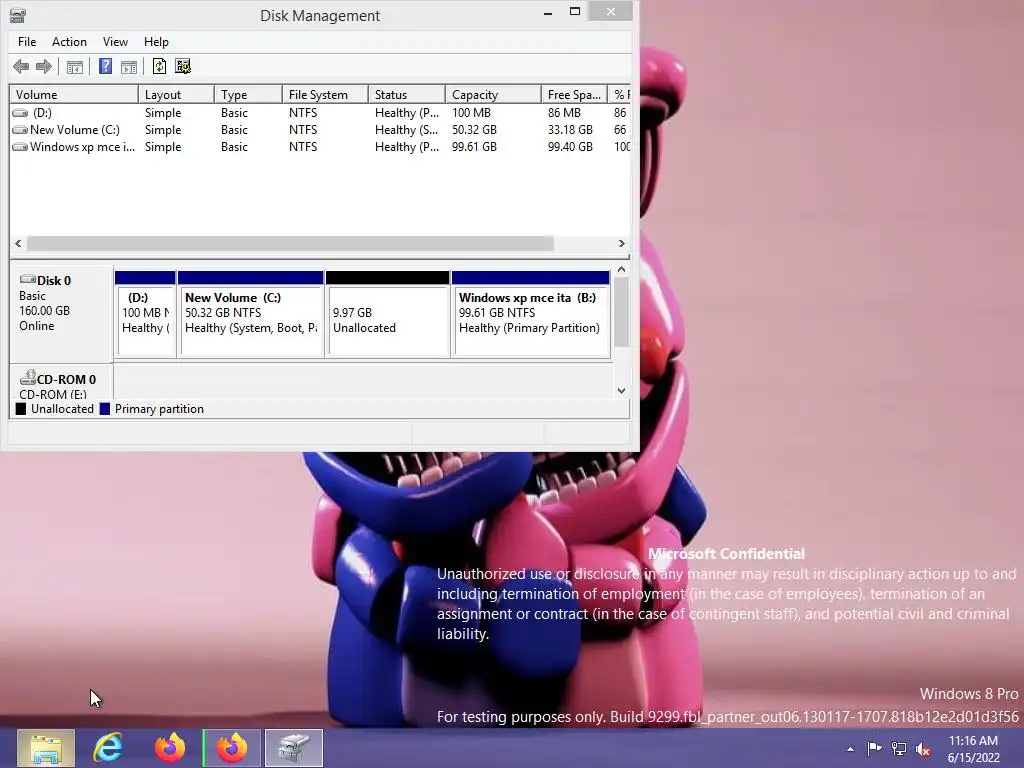1024x768 pixels.
Task: Click the "99.40 GB" free space cell
Action: click(570, 147)
